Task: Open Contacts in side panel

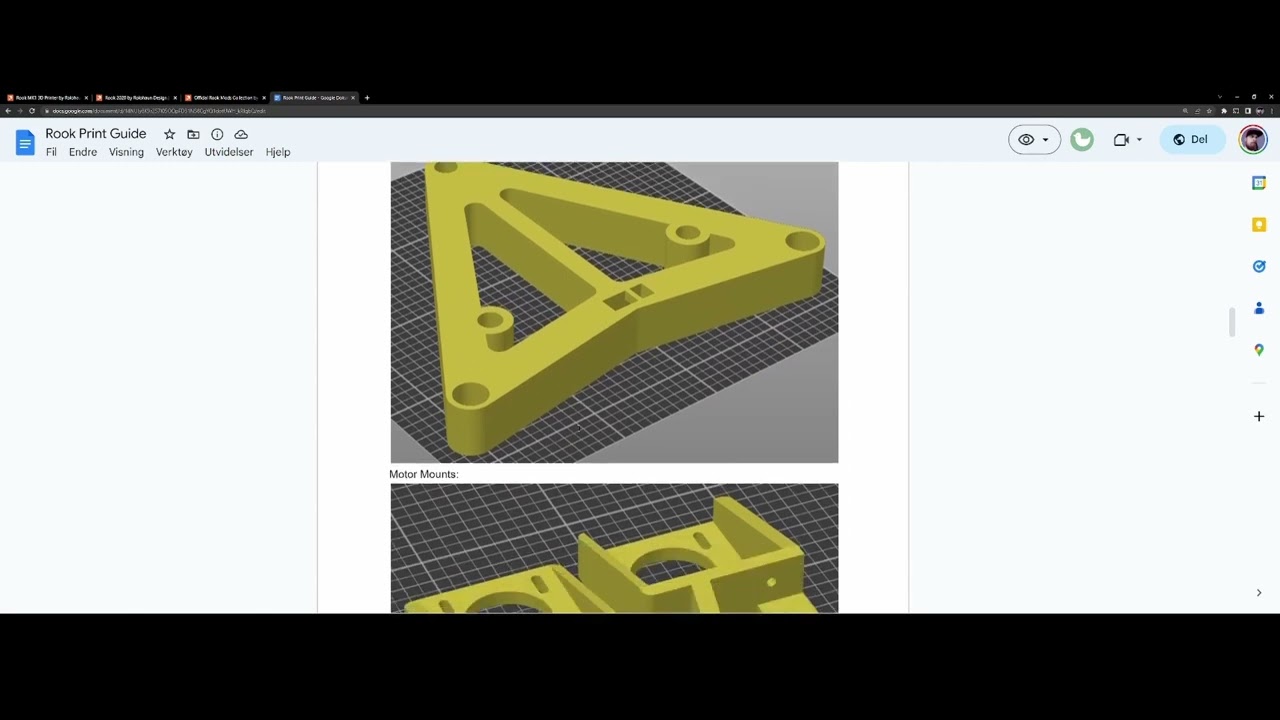Action: point(1259,308)
